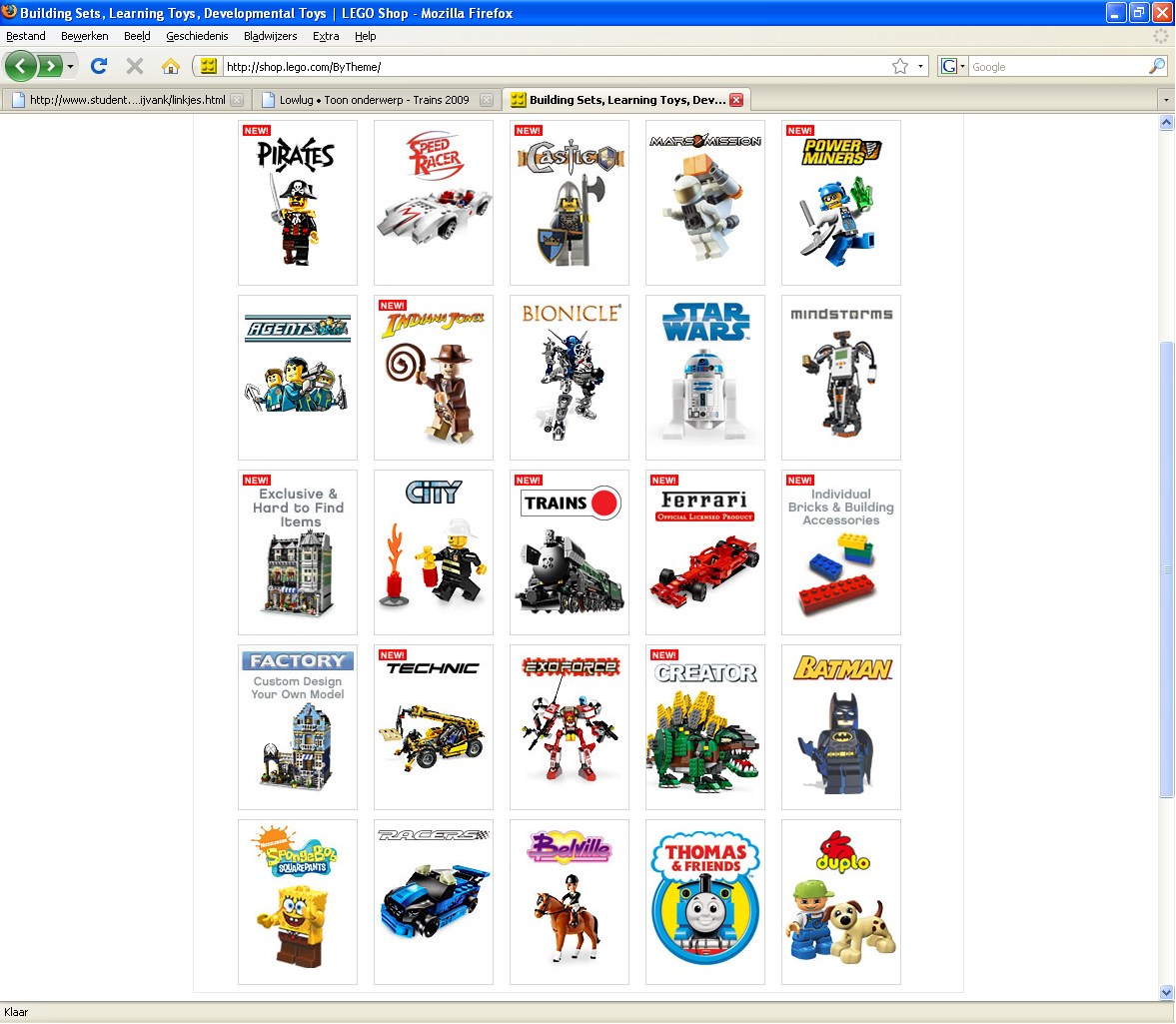Click the search magnifier icon
Image resolution: width=1176 pixels, height=1024 pixels.
1157,67
